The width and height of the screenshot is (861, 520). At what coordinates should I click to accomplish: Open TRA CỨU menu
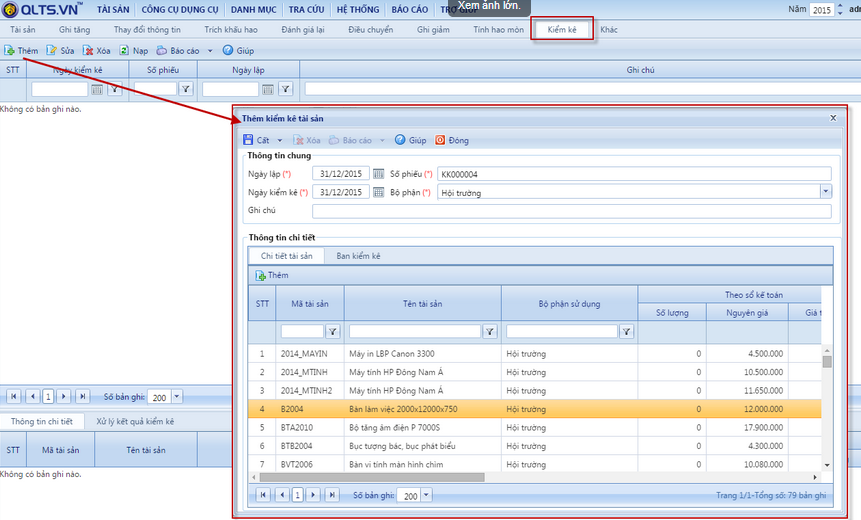pyautogui.click(x=306, y=9)
